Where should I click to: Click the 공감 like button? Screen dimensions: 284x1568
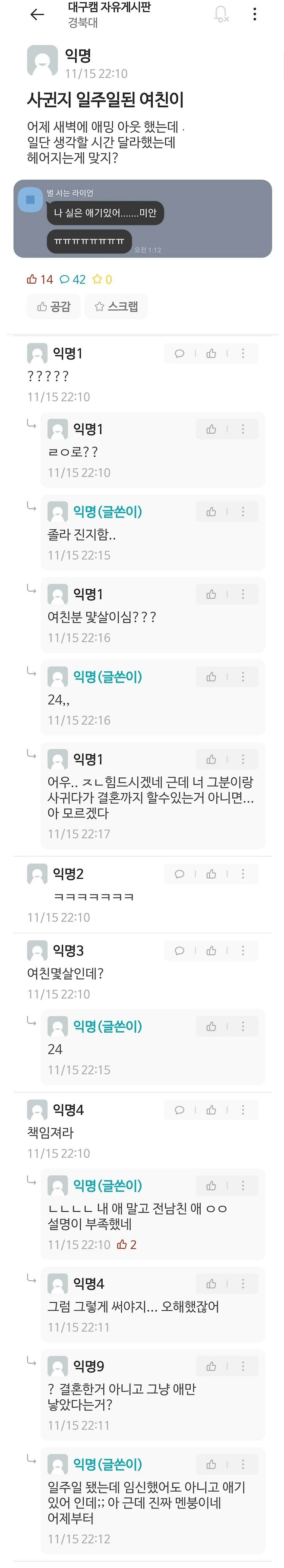[x=54, y=306]
